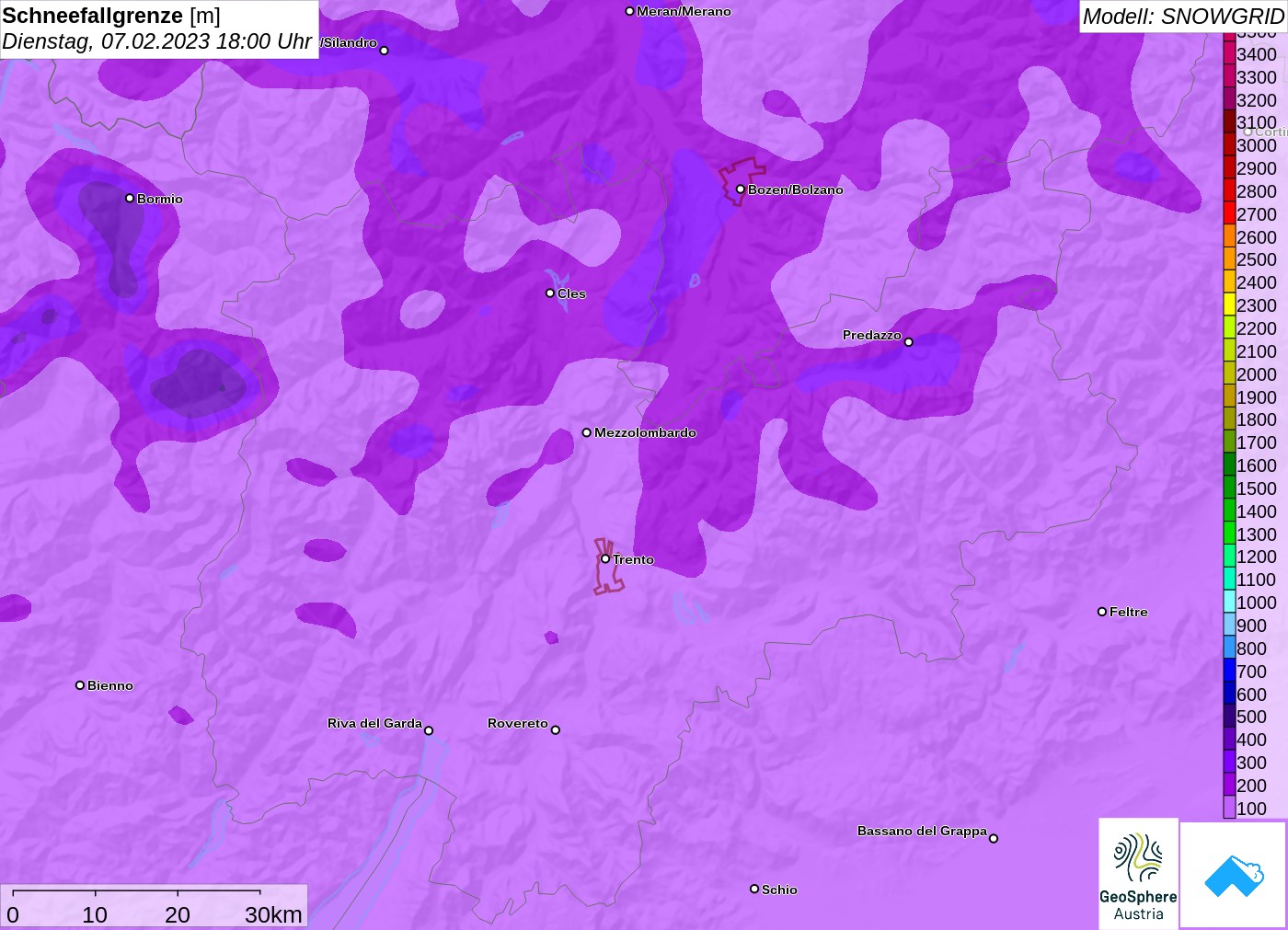Select the 100 m legend swatch
This screenshot has width=1288, height=930.
pyautogui.click(x=1229, y=808)
